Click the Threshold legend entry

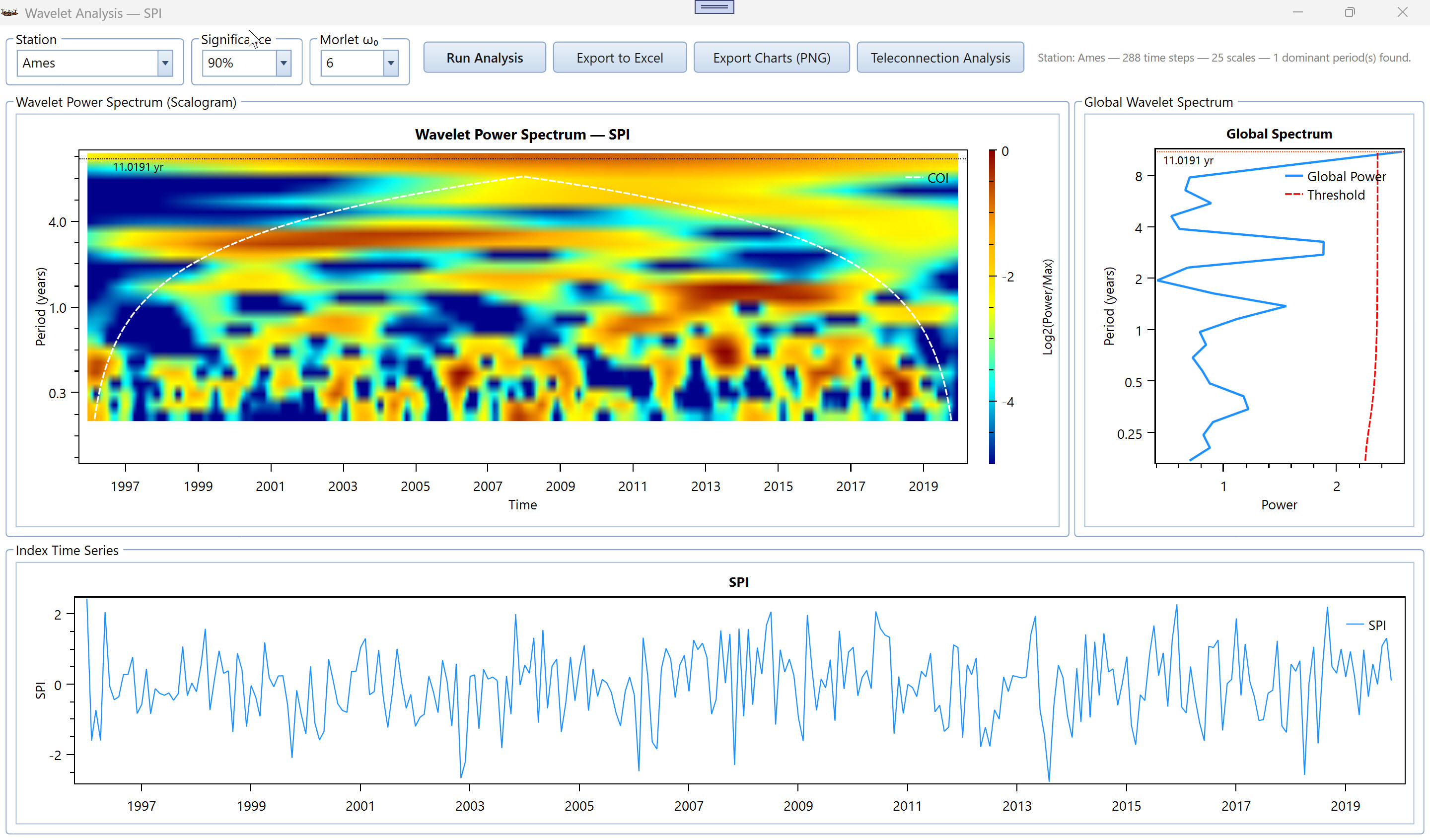(1324, 195)
